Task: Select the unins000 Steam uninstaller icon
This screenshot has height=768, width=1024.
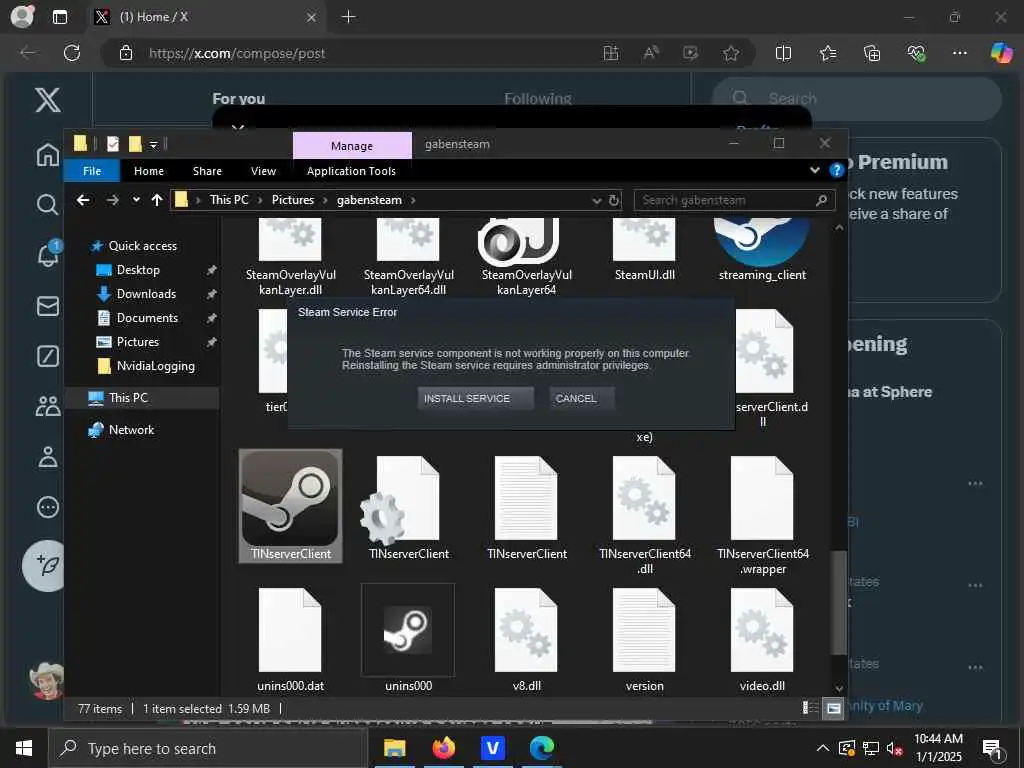Action: click(408, 639)
